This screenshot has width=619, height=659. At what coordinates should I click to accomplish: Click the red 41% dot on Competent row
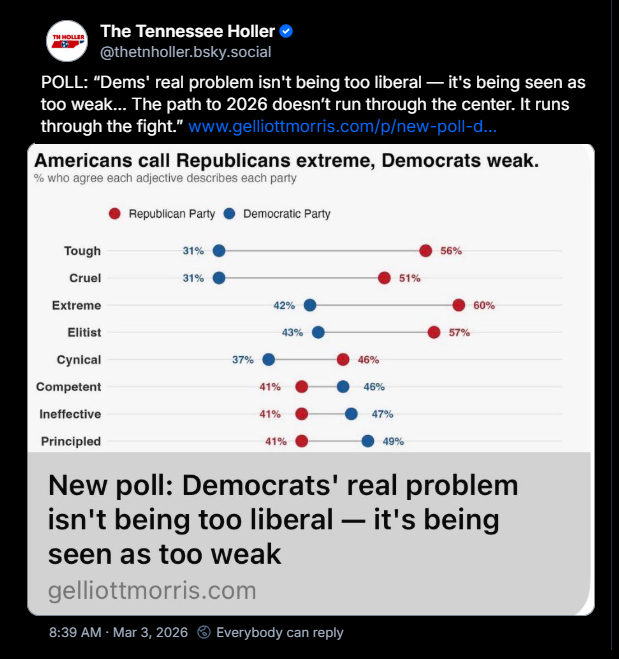pyautogui.click(x=302, y=386)
